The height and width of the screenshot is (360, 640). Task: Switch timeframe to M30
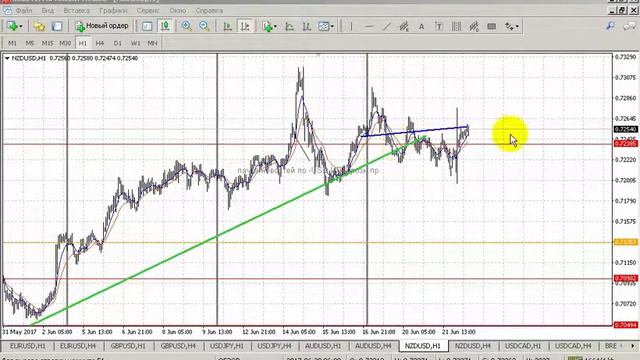point(65,43)
